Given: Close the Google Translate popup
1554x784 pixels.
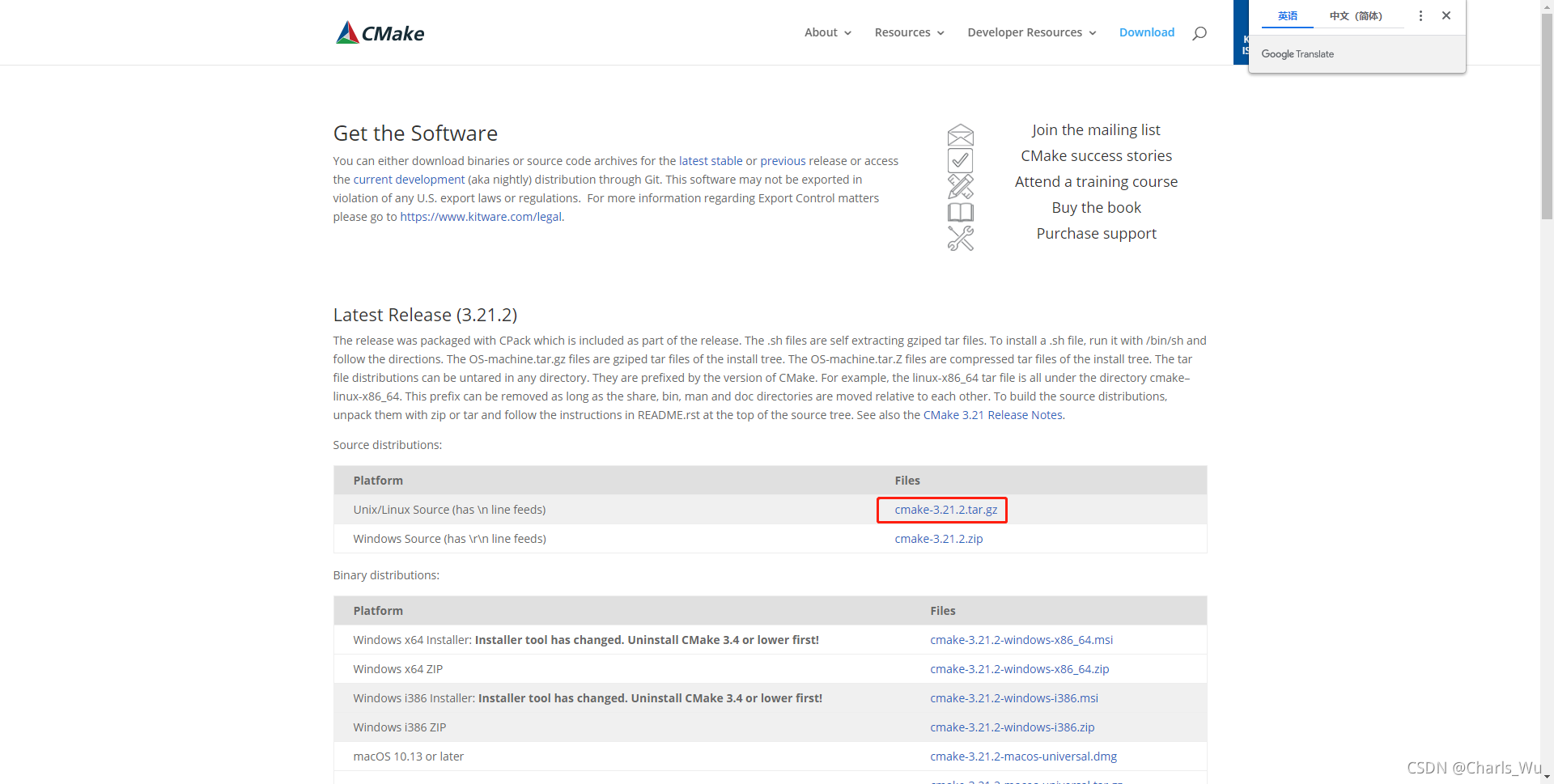Looking at the screenshot, I should (1446, 15).
